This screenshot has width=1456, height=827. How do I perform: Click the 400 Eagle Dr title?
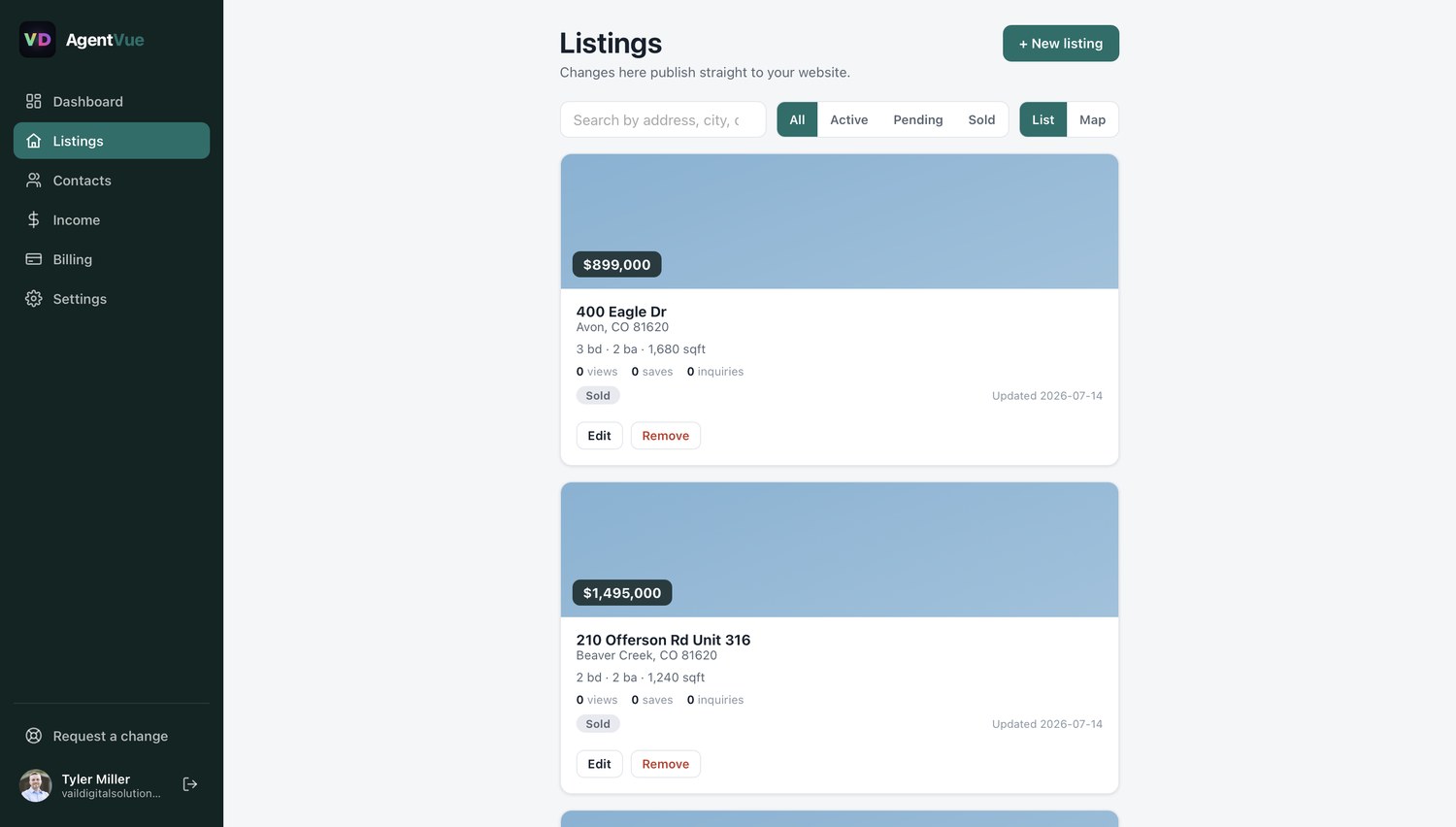coord(621,312)
